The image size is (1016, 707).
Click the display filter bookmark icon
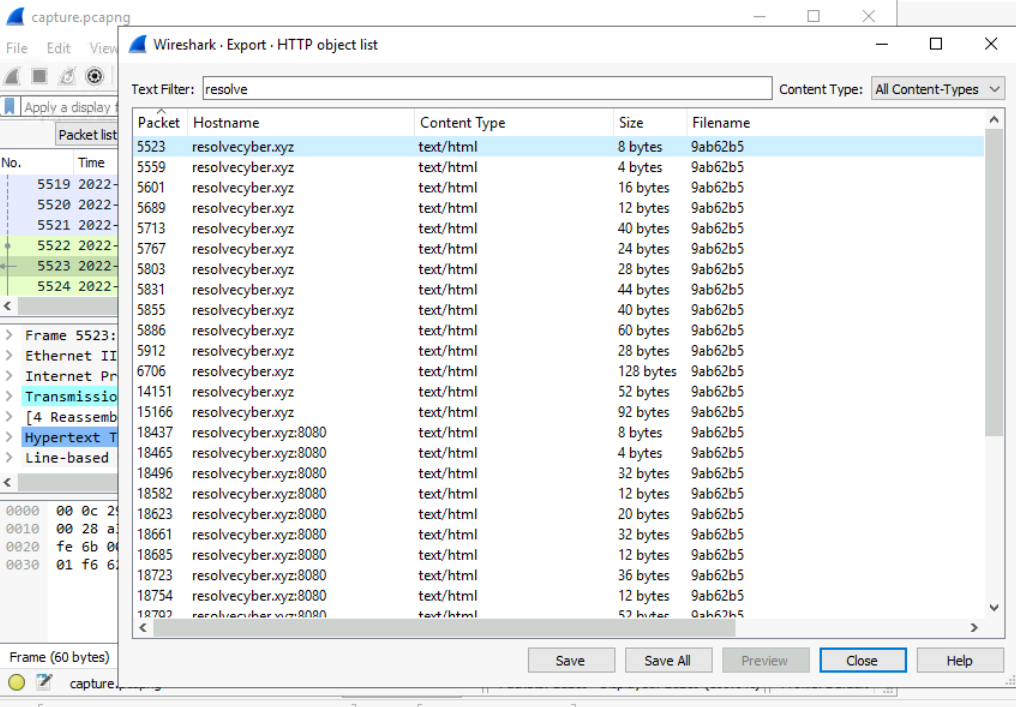click(10, 106)
